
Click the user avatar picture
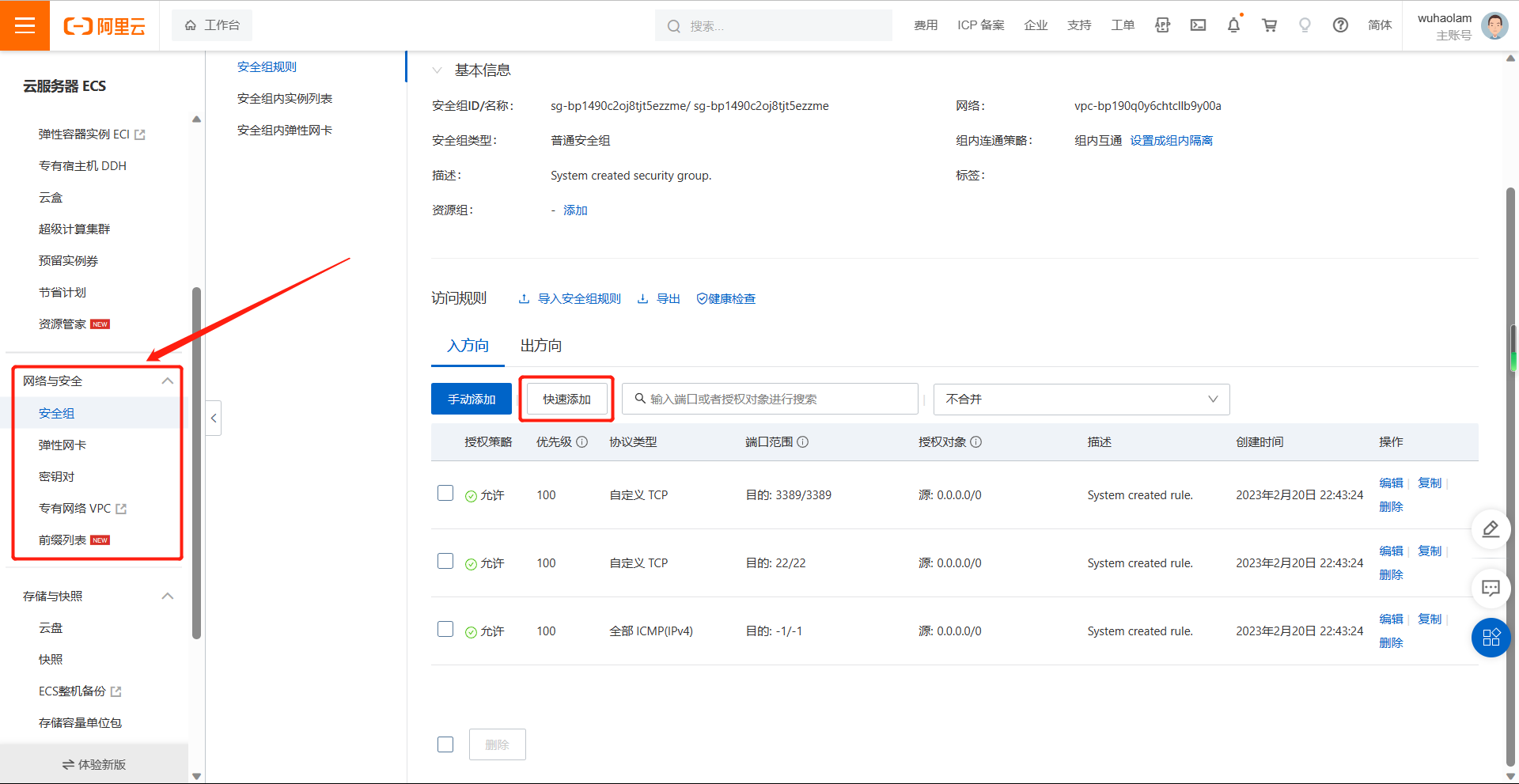click(1494, 25)
